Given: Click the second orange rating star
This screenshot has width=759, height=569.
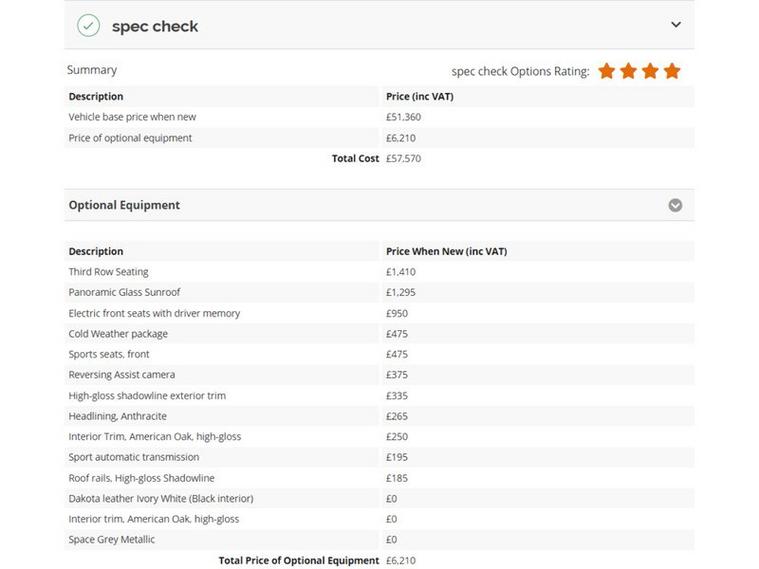Looking at the screenshot, I should coord(628,71).
